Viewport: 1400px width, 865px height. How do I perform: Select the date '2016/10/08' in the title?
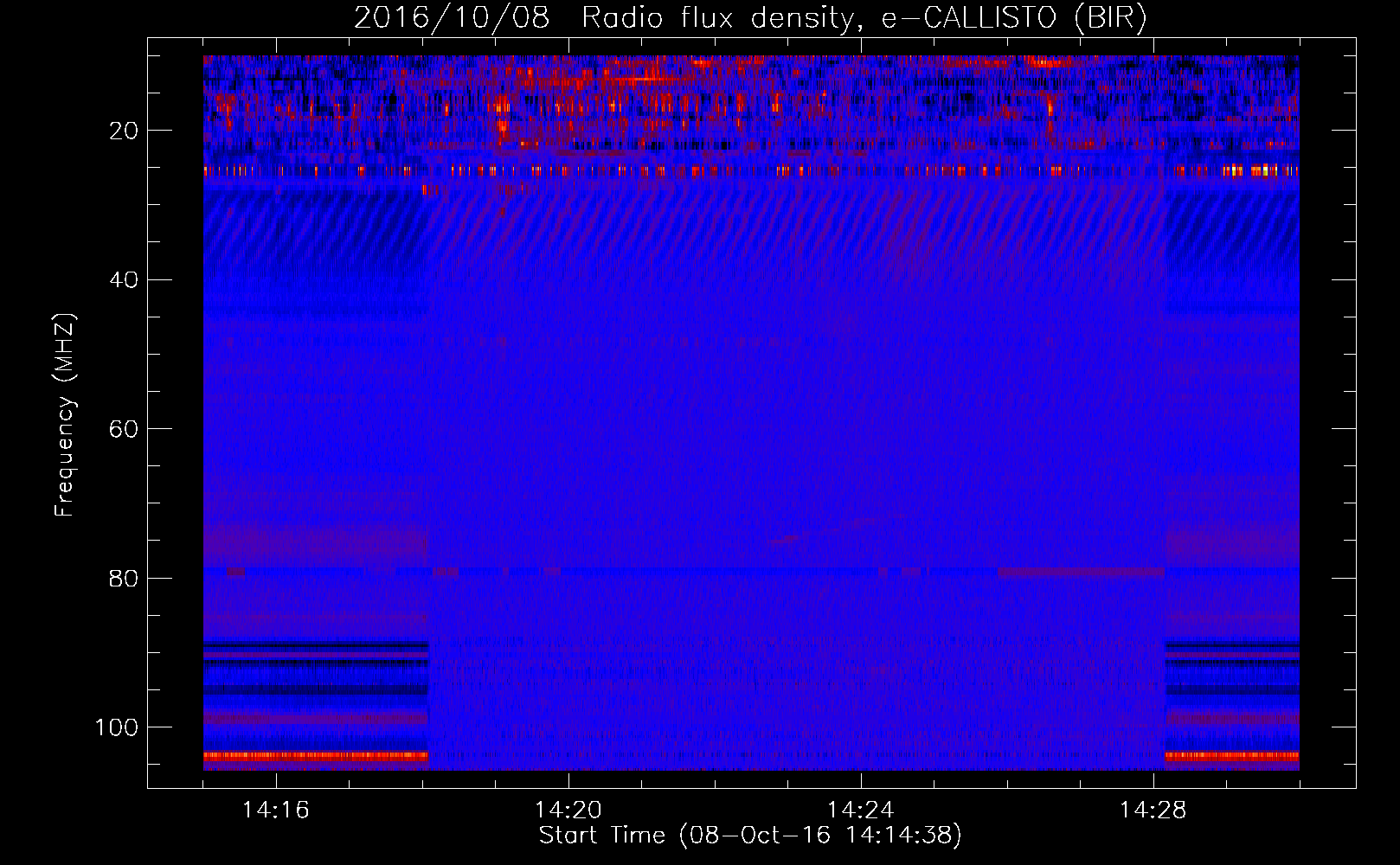click(451, 18)
